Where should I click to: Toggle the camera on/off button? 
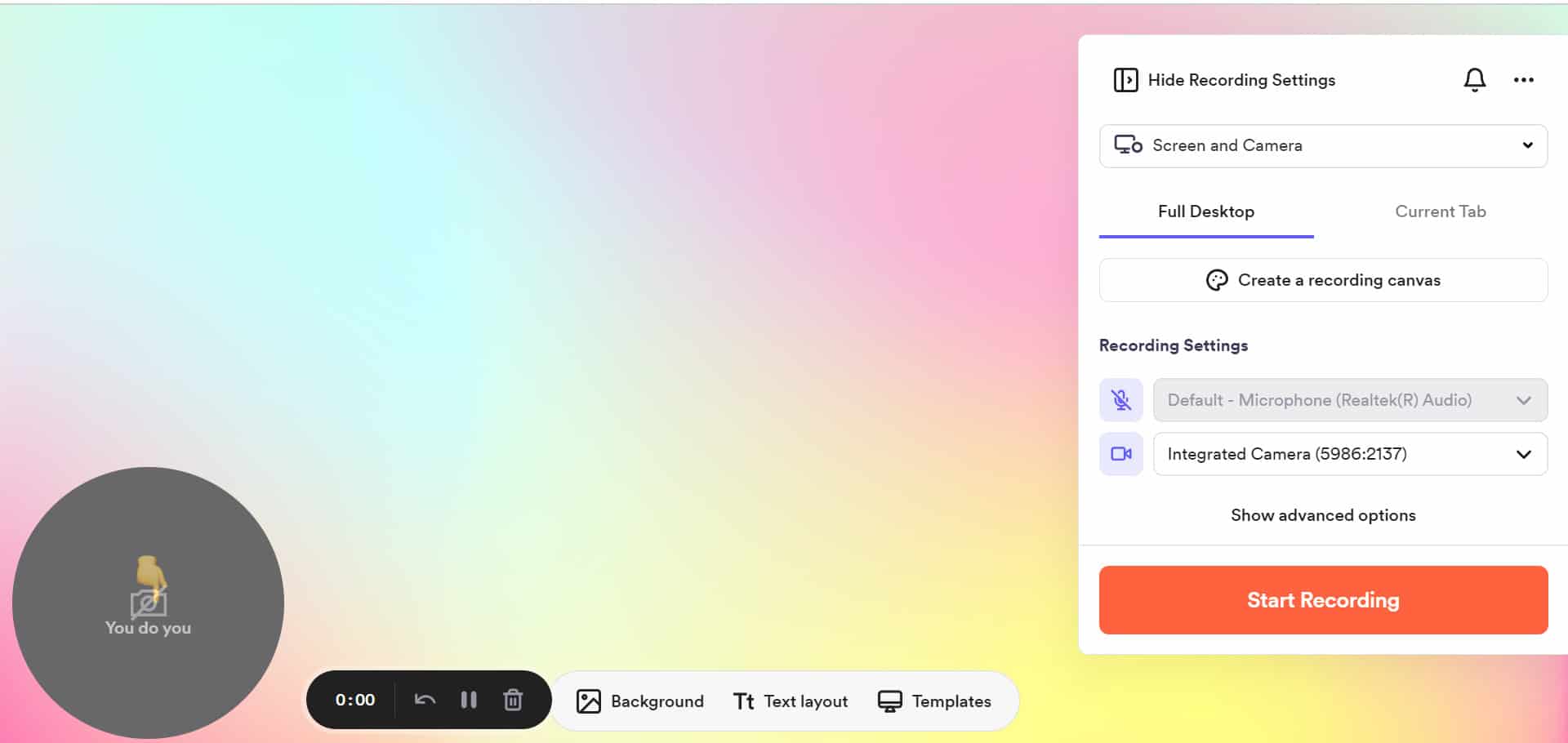click(x=1121, y=454)
